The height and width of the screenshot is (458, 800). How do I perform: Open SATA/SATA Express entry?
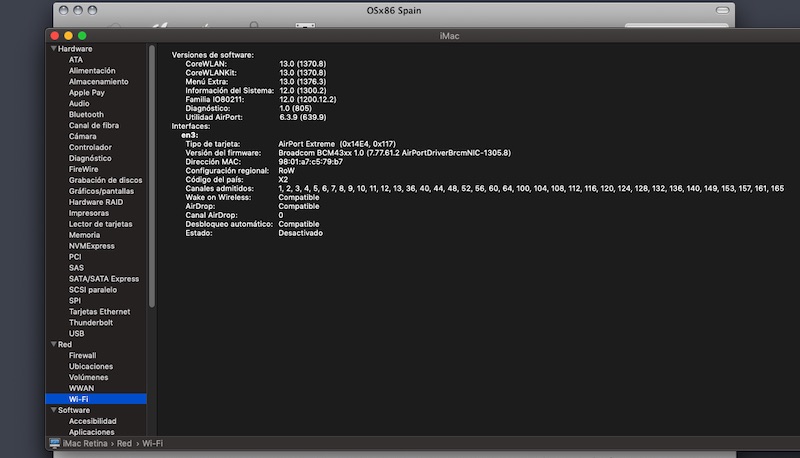click(x=104, y=279)
